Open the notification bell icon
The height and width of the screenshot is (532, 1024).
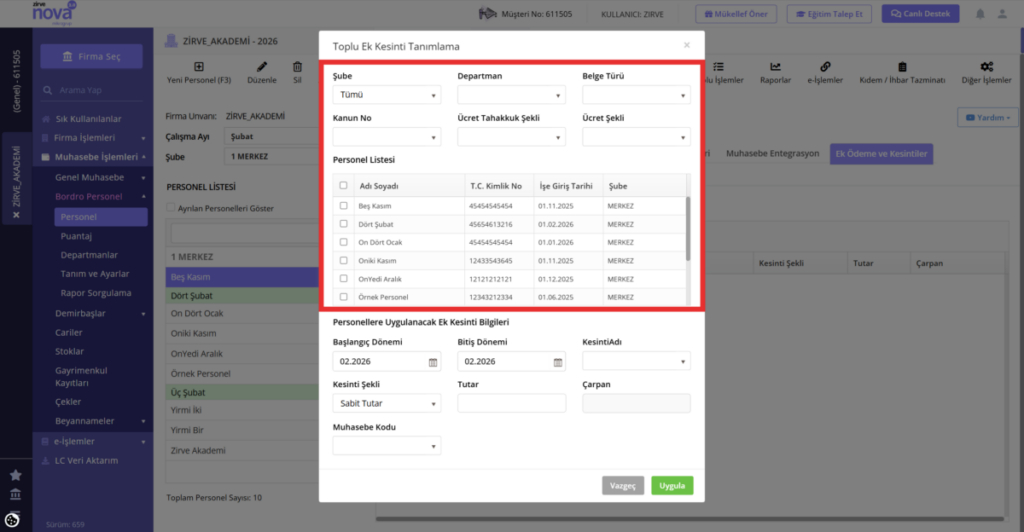[x=980, y=14]
